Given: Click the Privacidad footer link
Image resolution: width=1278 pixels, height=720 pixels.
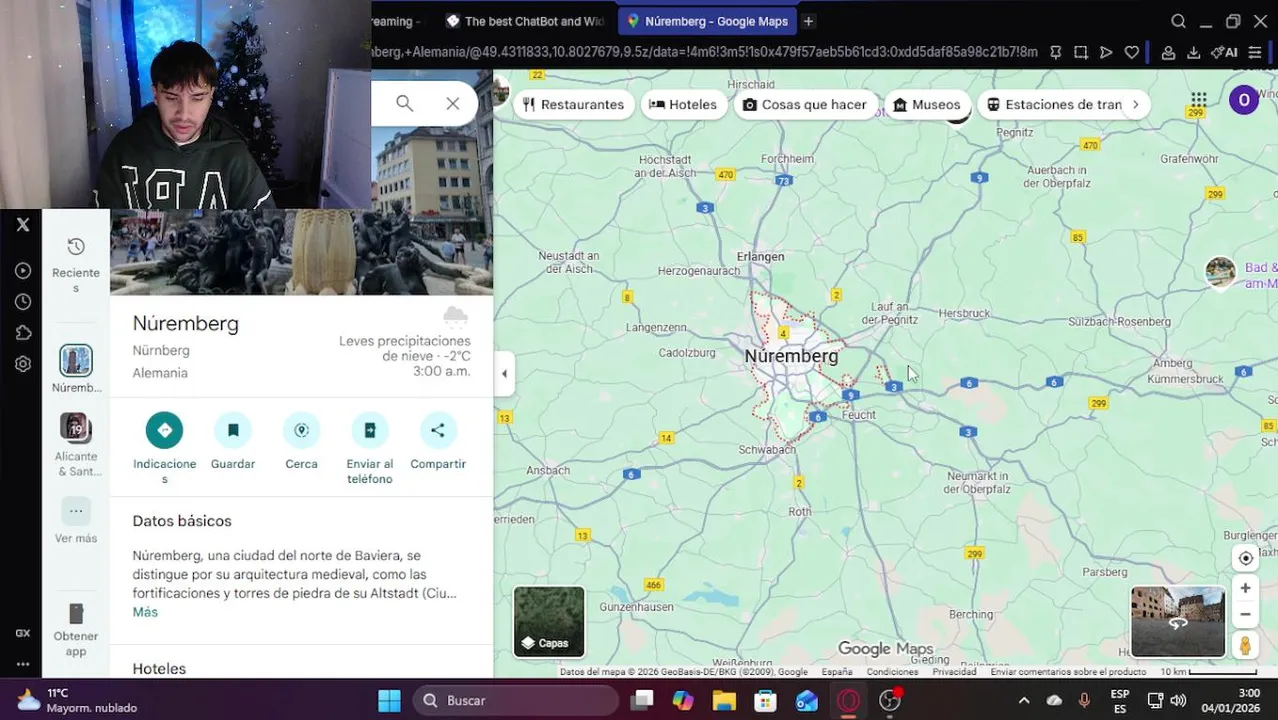Looking at the screenshot, I should pyautogui.click(x=954, y=672).
